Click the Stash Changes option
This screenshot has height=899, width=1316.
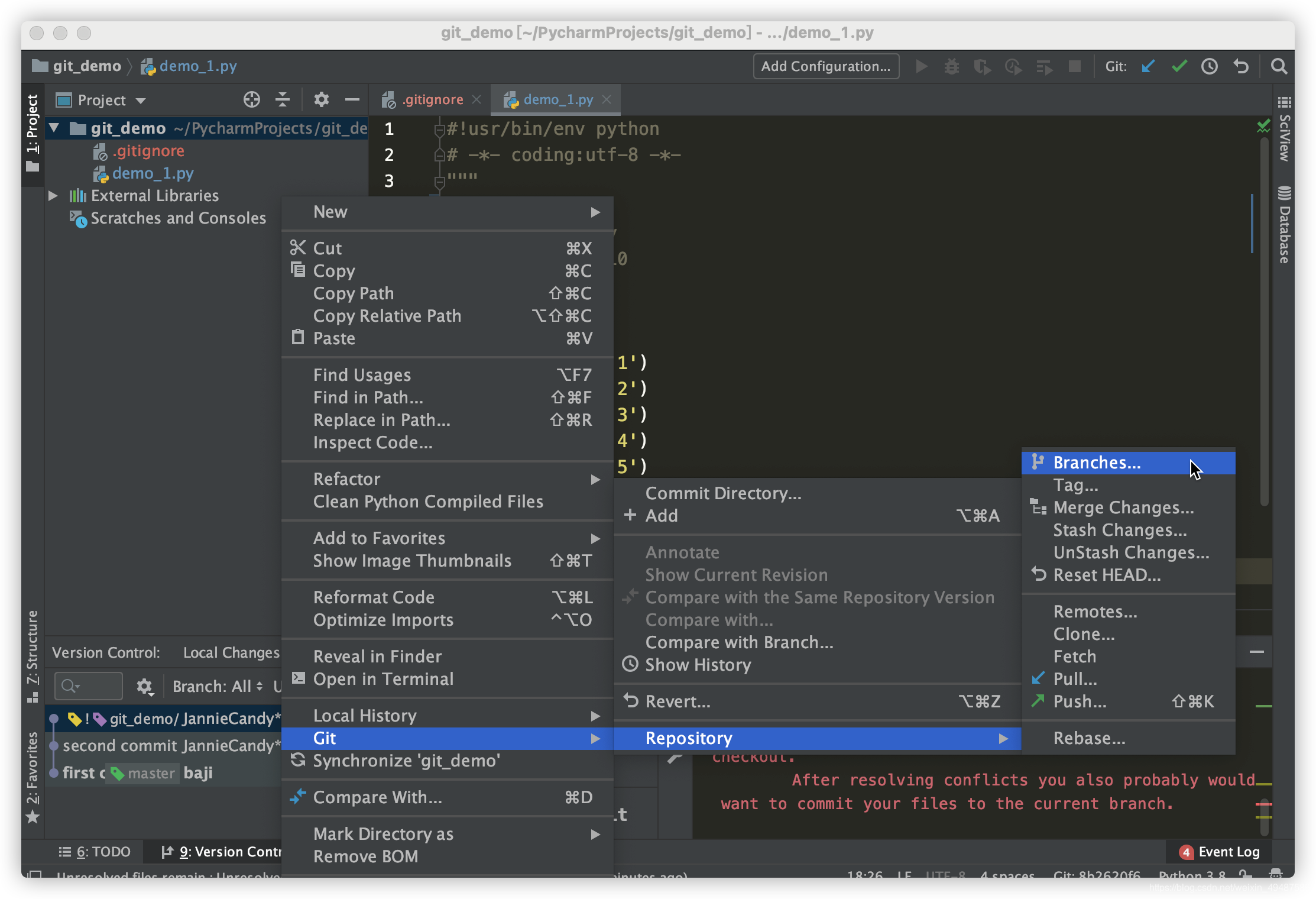pos(1118,529)
